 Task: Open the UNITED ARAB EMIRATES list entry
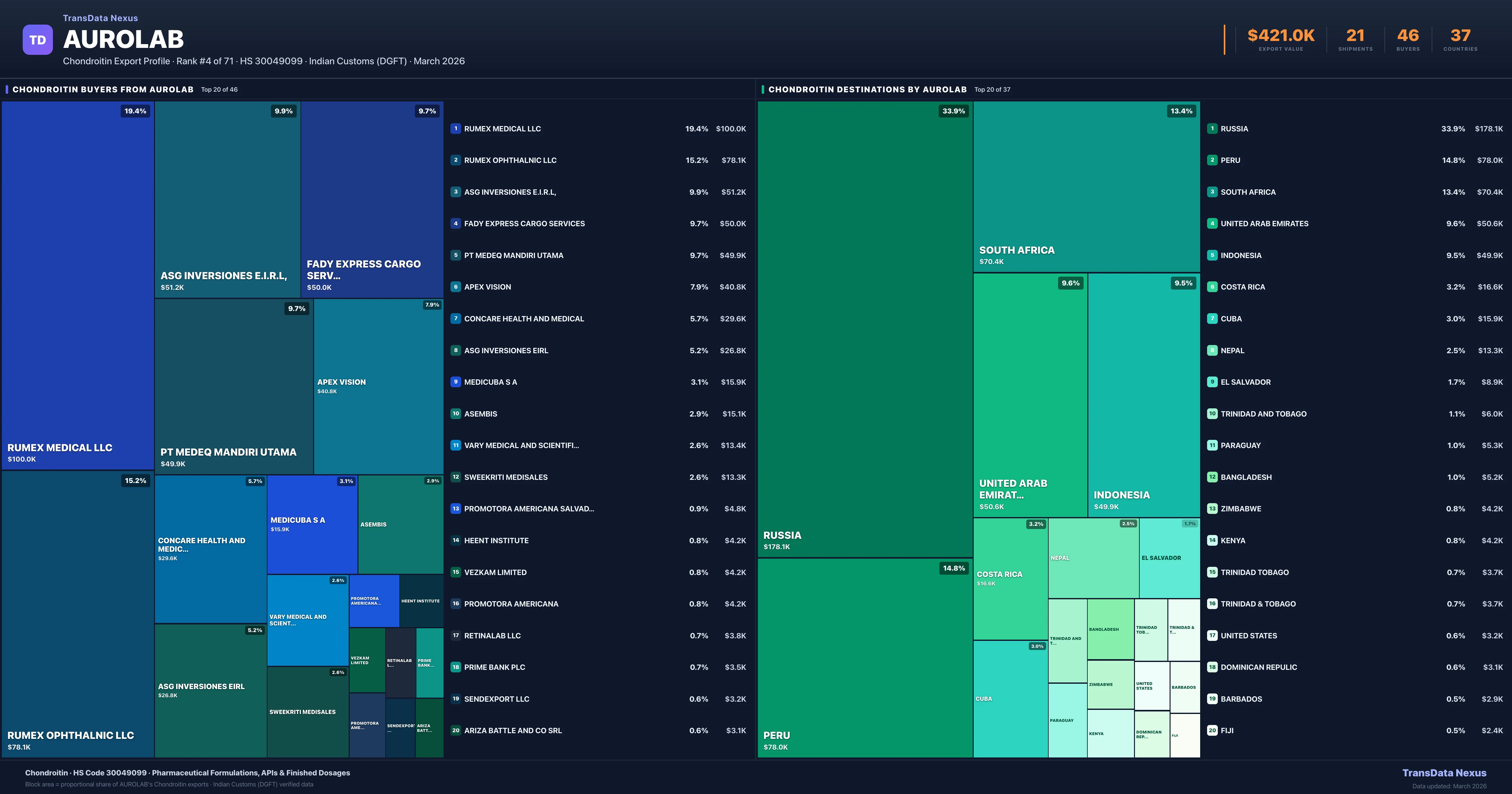(1264, 224)
